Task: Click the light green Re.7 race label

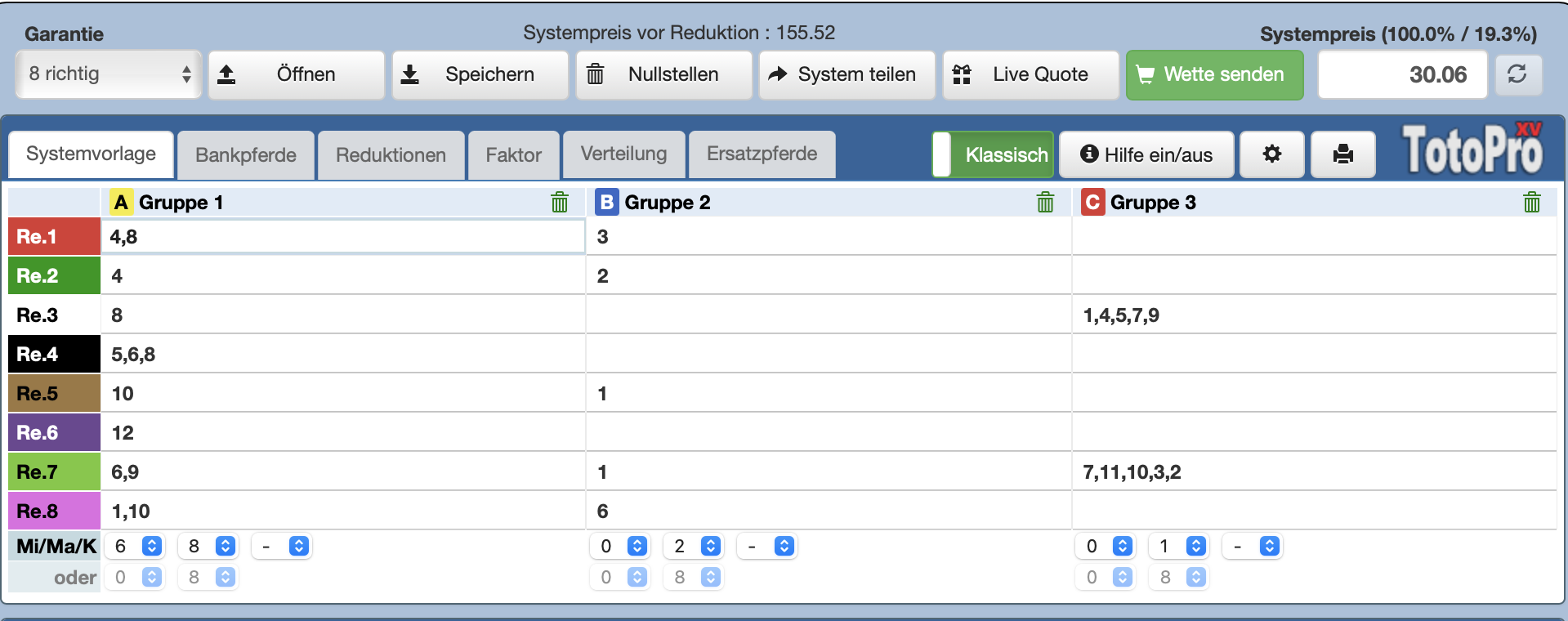Action: tap(54, 471)
